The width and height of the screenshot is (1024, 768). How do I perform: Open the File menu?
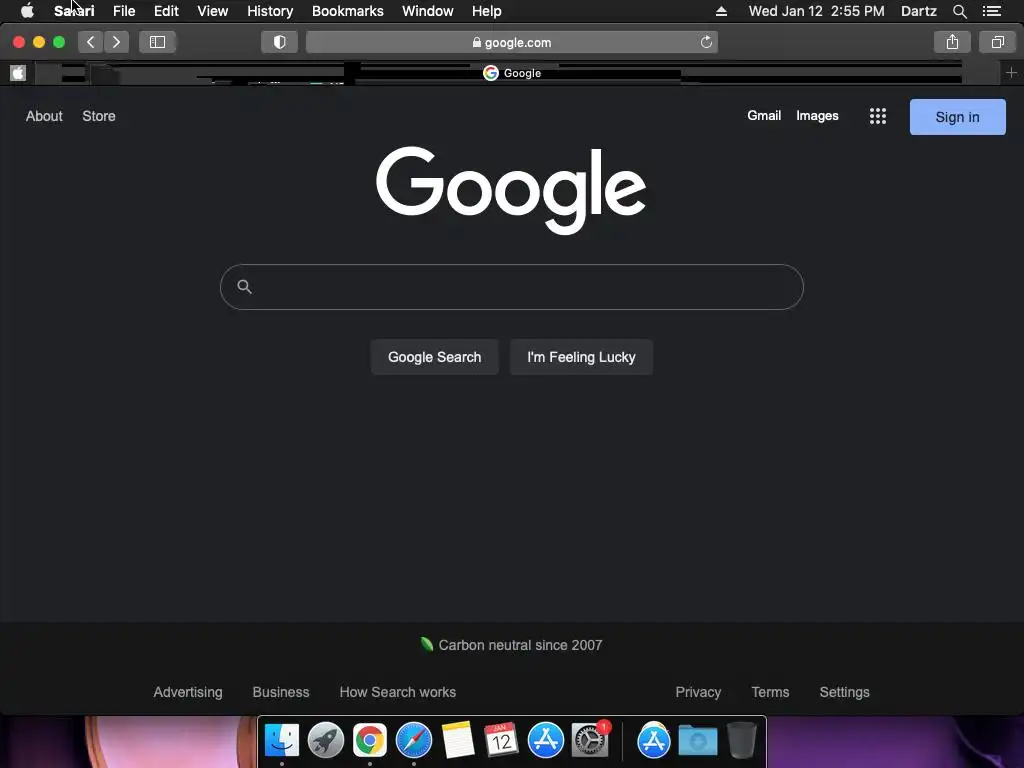pyautogui.click(x=124, y=11)
